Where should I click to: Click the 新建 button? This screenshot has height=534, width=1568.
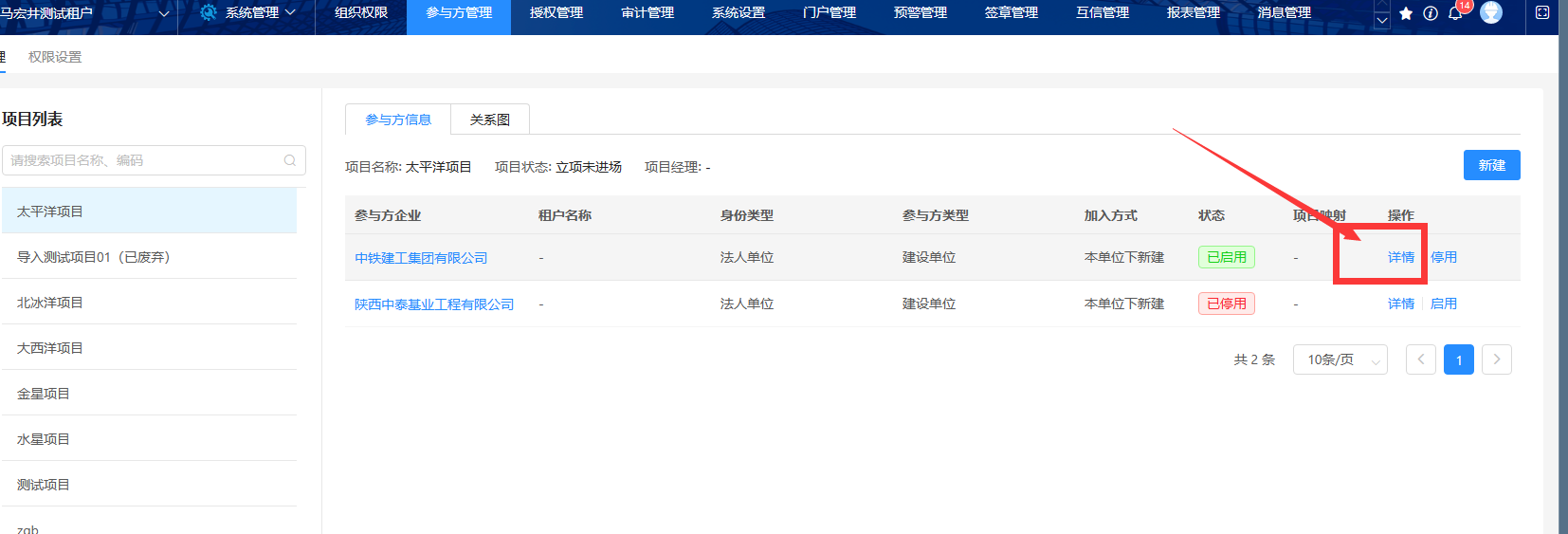(x=1492, y=165)
